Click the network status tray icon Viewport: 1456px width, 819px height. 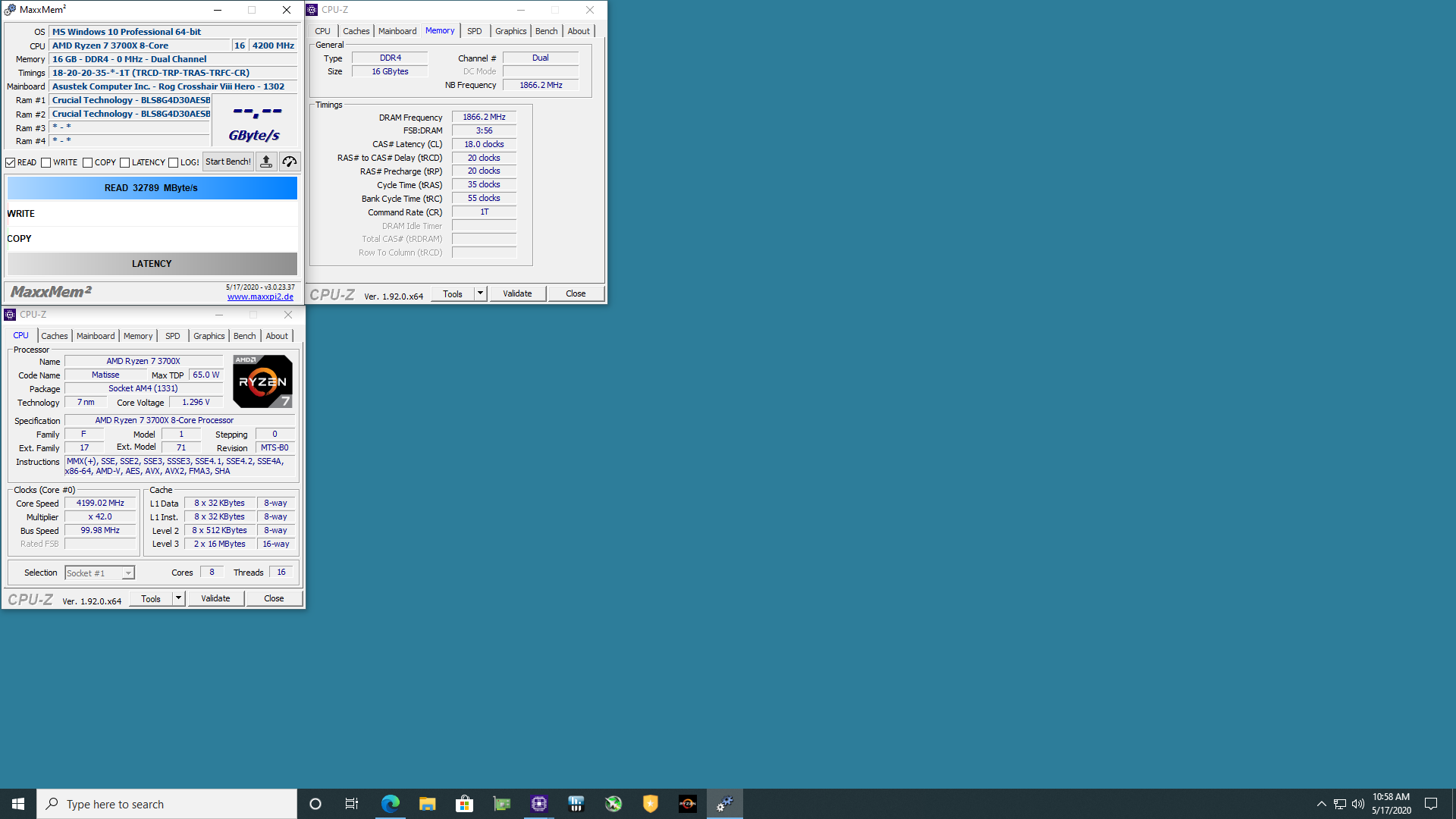pos(1340,804)
